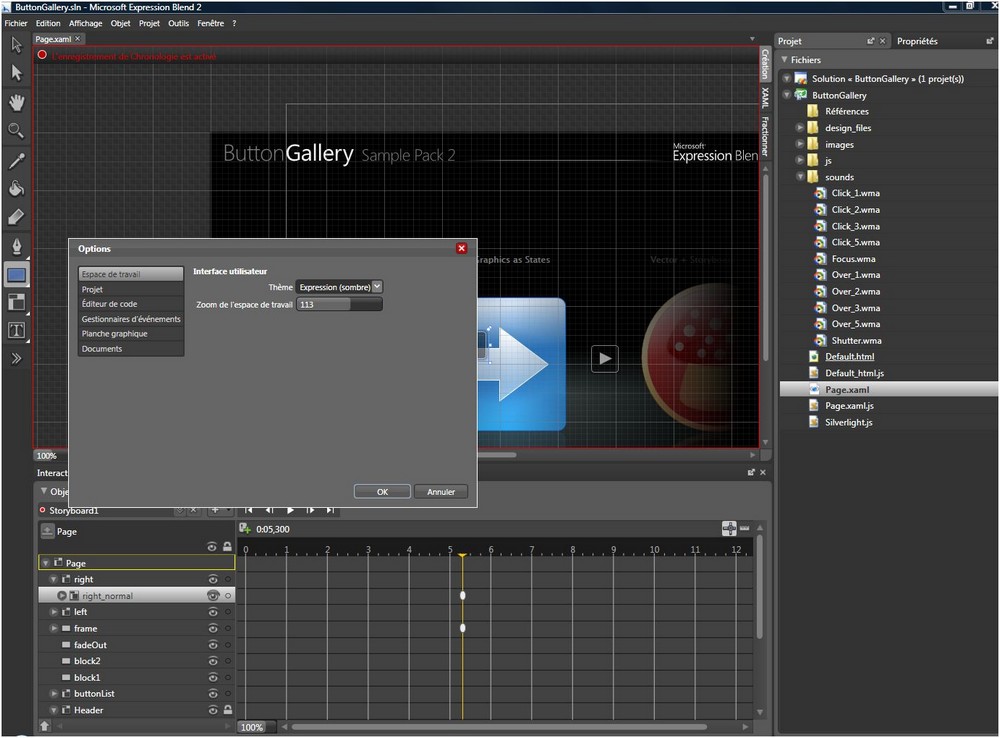Select the Planche graphique category
The width and height of the screenshot is (1000, 738).
click(131, 334)
